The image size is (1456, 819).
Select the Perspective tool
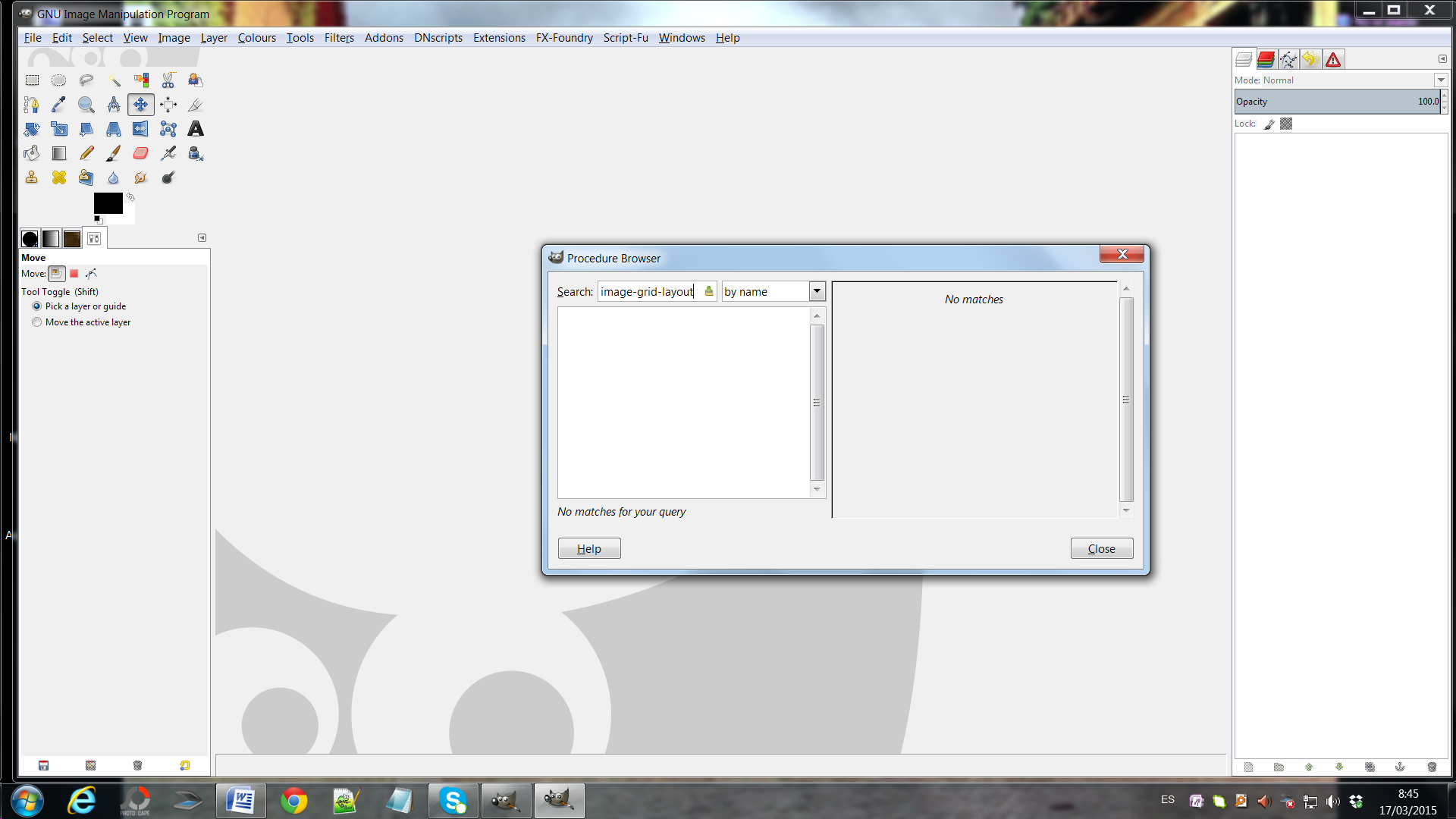point(114,129)
